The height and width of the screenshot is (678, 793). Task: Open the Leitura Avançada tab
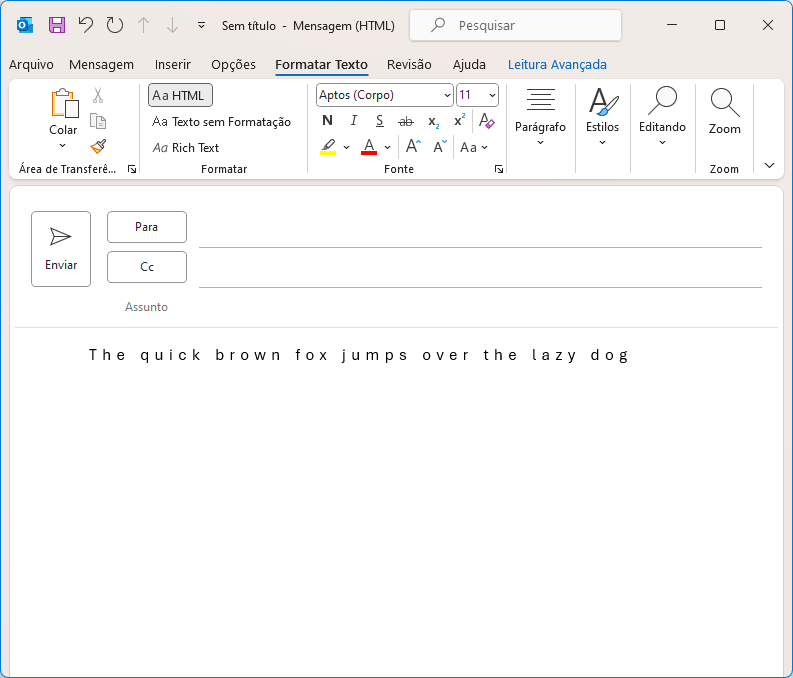pyautogui.click(x=557, y=65)
